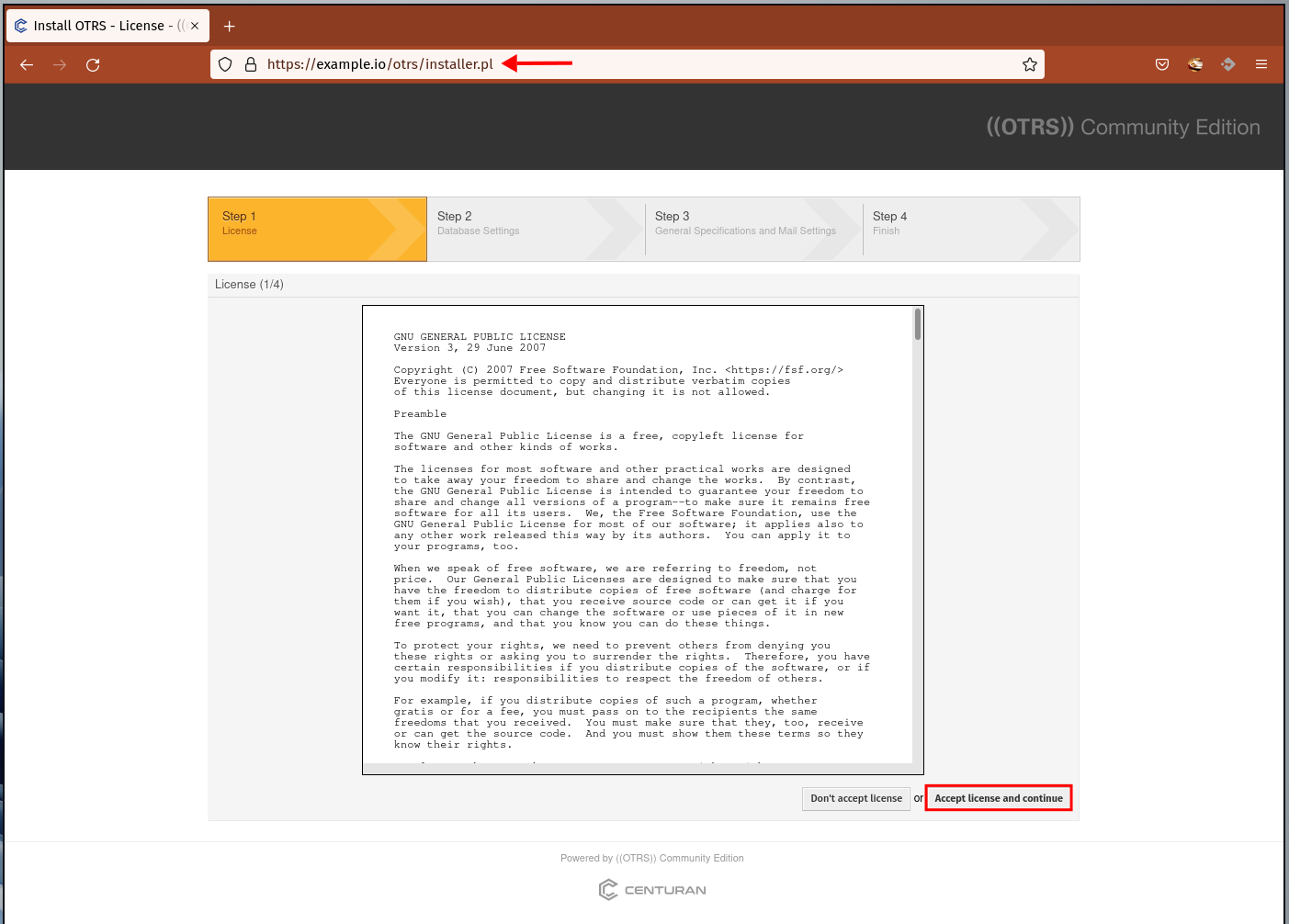
Task: Close the Install OTRS tab
Action: (x=195, y=26)
